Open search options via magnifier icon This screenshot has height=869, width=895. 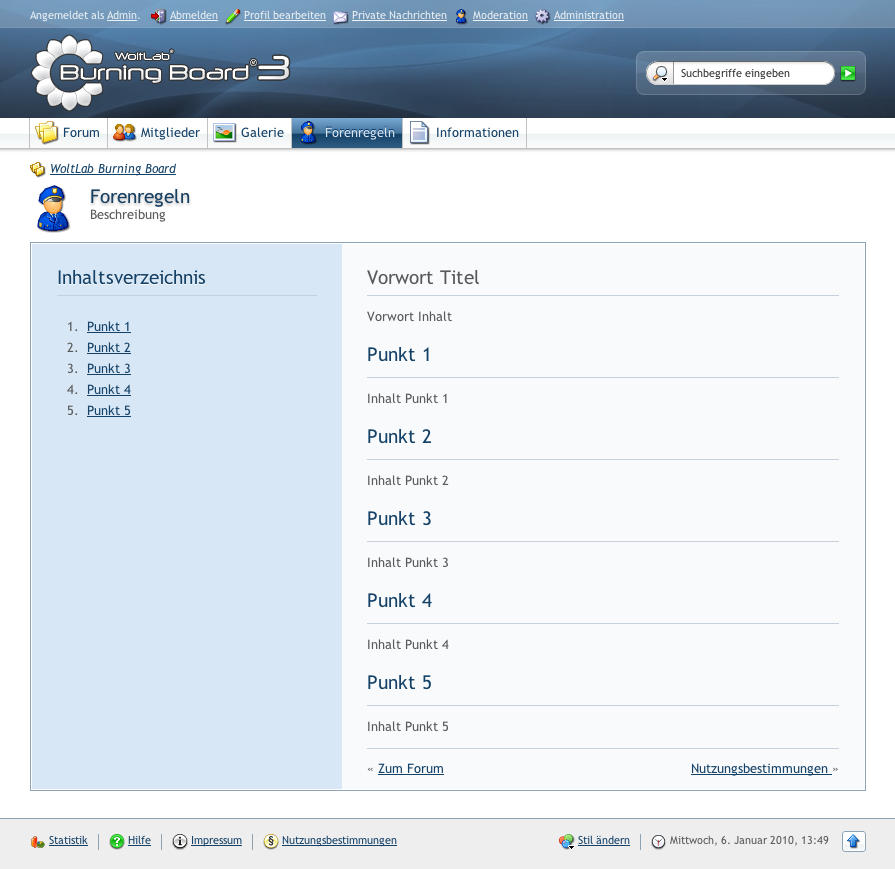click(x=660, y=73)
